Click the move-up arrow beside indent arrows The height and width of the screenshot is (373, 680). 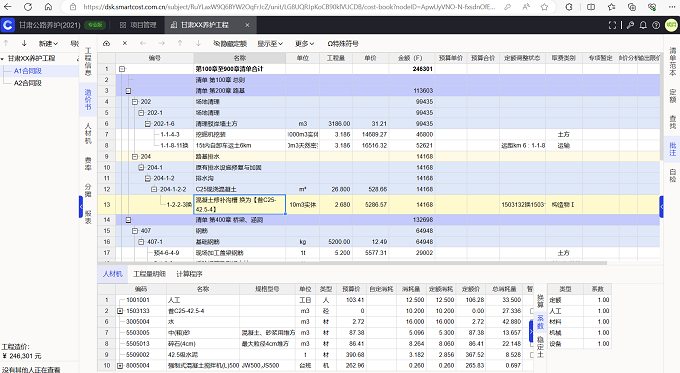tap(180, 43)
